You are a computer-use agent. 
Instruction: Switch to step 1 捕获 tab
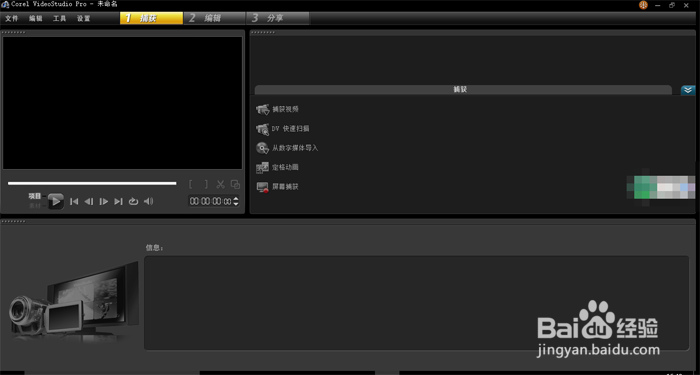coord(151,18)
